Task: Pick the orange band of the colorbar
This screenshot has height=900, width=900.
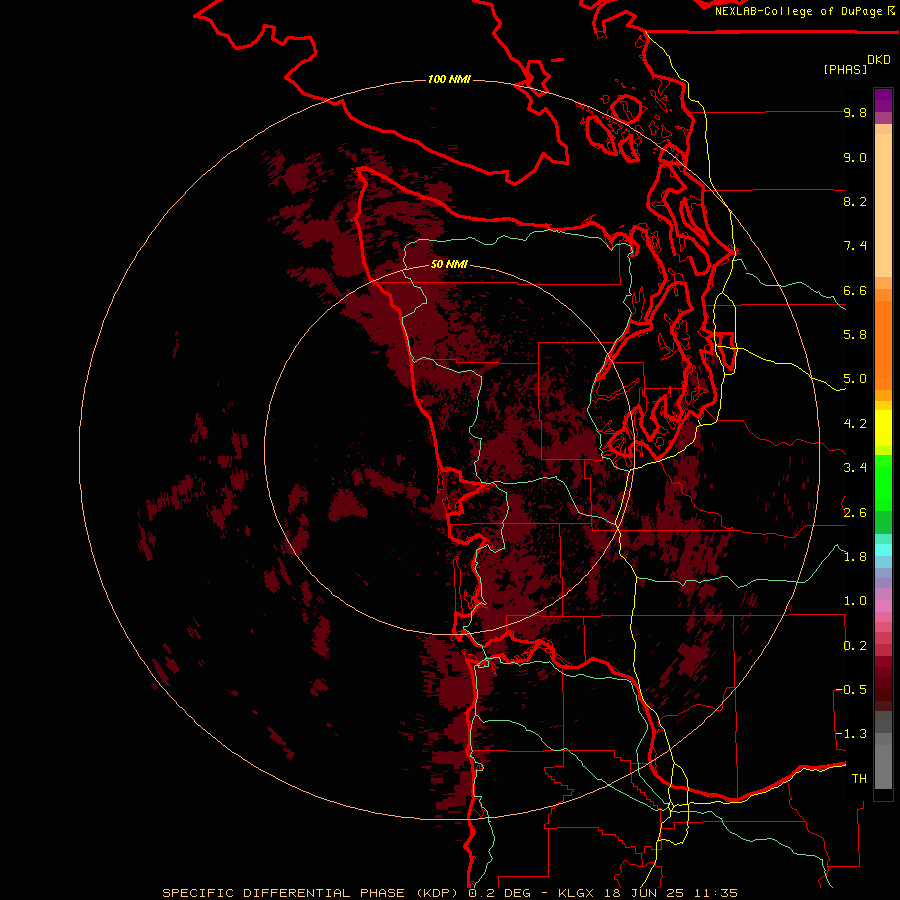Action: 883,344
